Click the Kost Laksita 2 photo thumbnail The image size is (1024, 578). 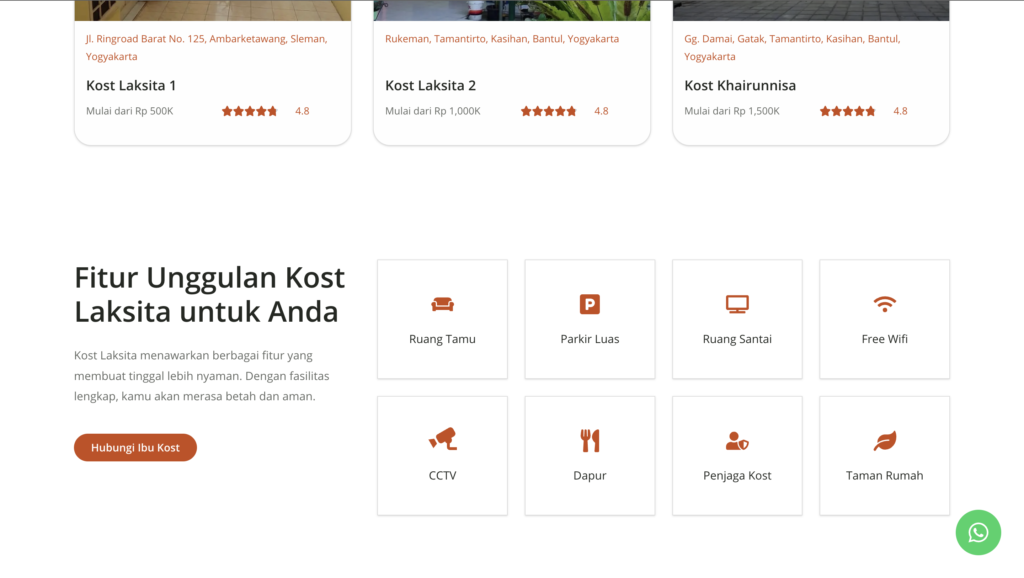pos(511,10)
